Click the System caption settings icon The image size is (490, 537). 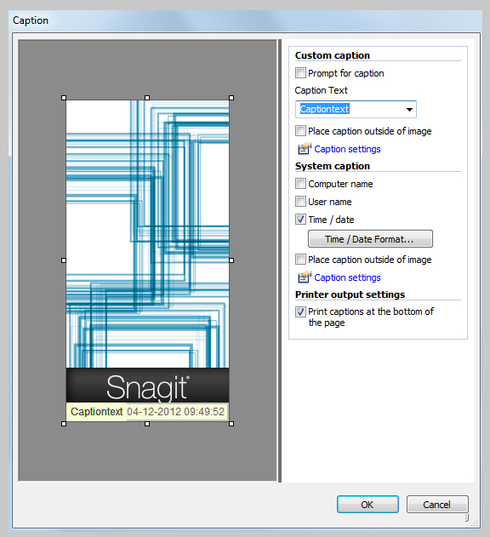(304, 277)
